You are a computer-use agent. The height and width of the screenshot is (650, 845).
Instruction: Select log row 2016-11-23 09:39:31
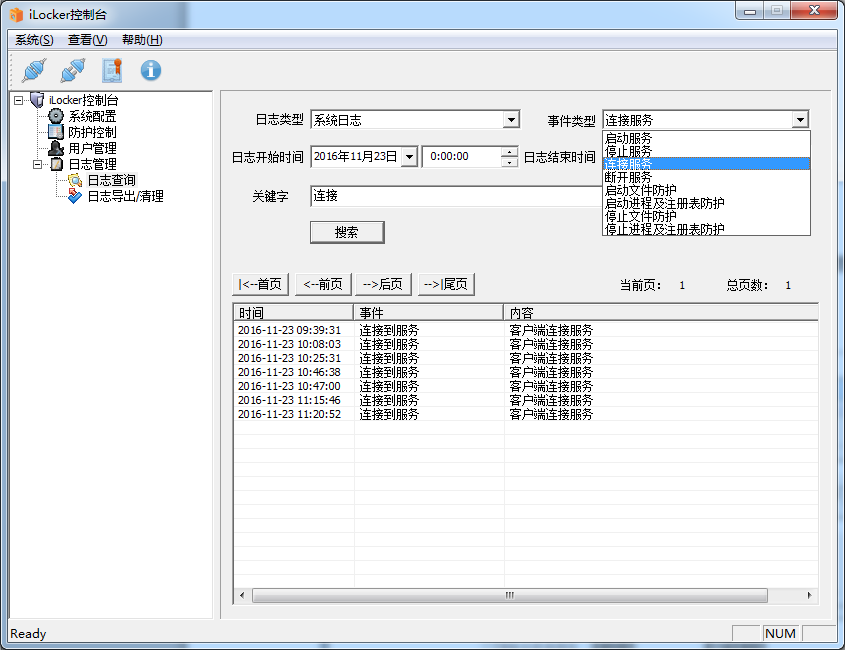click(x=526, y=330)
